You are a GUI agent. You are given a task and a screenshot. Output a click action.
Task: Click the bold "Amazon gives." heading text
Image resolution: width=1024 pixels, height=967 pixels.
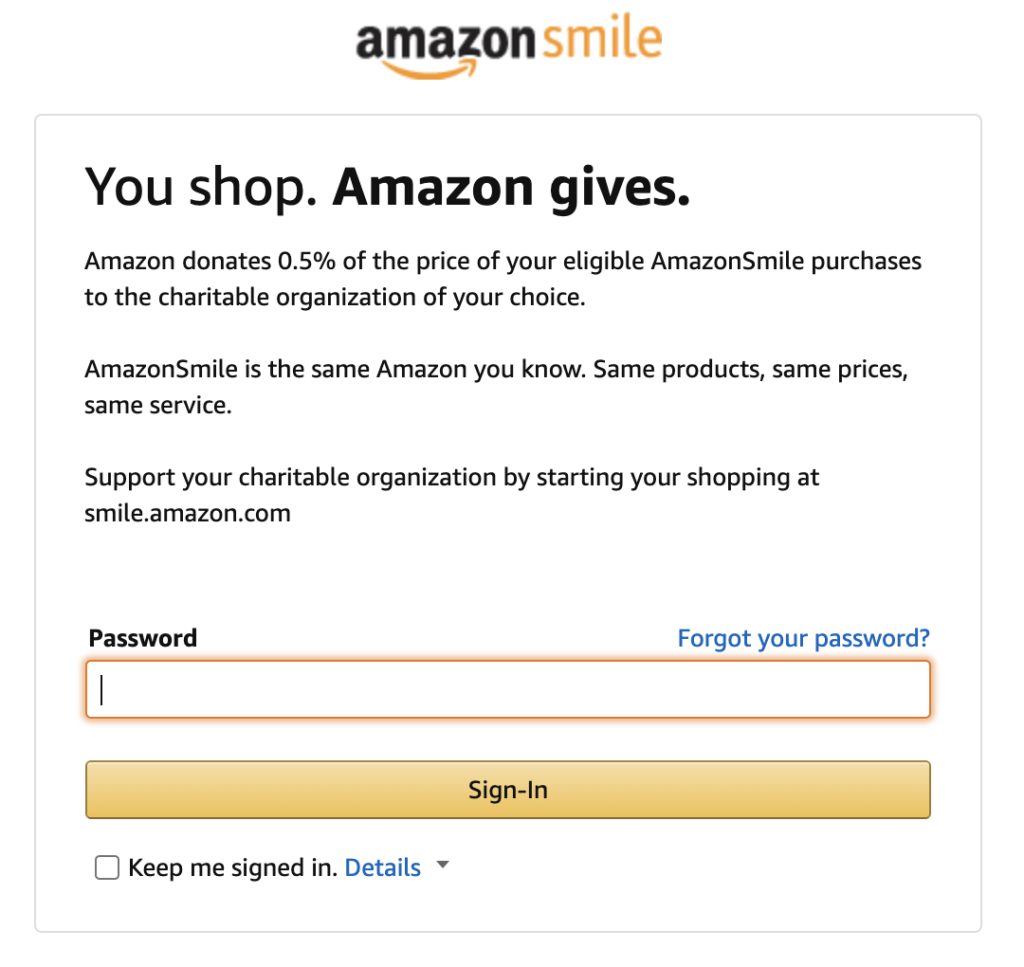tap(511, 187)
